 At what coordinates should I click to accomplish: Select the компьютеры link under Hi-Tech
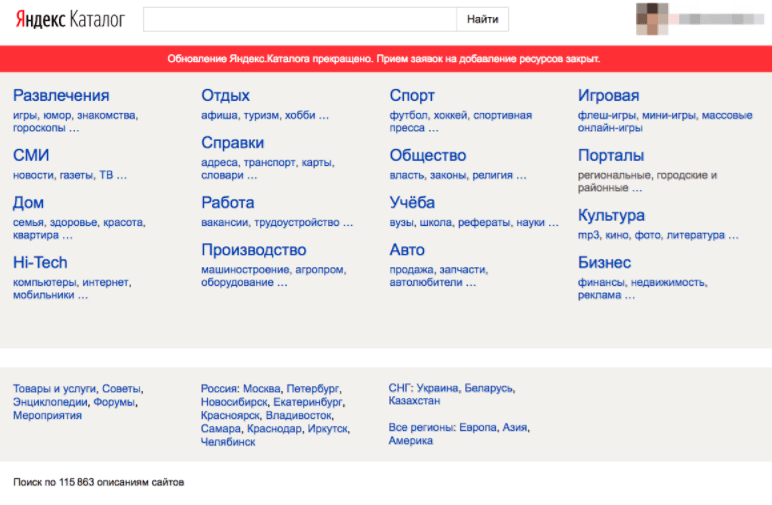point(44,283)
